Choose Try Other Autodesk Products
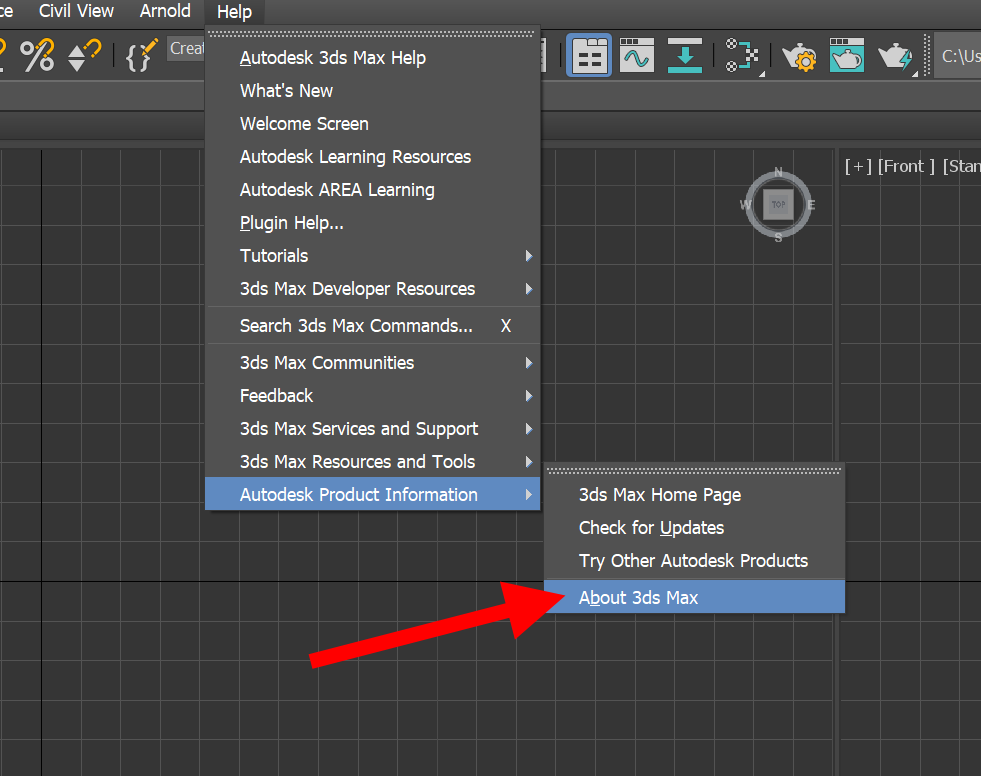Image resolution: width=981 pixels, height=776 pixels. pos(694,561)
